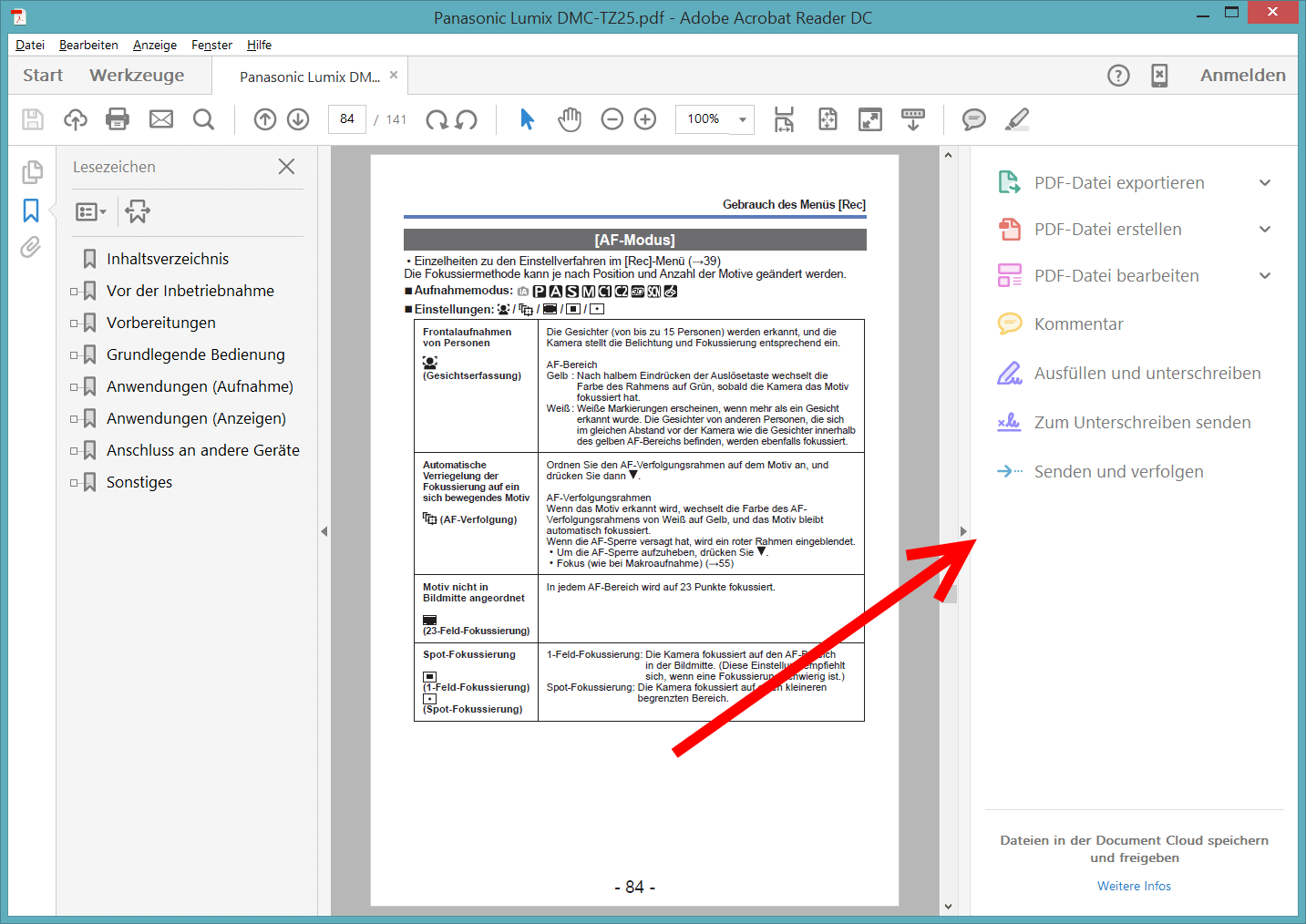Print the document with the printer icon
The width and height of the screenshot is (1306, 924).
tap(118, 119)
